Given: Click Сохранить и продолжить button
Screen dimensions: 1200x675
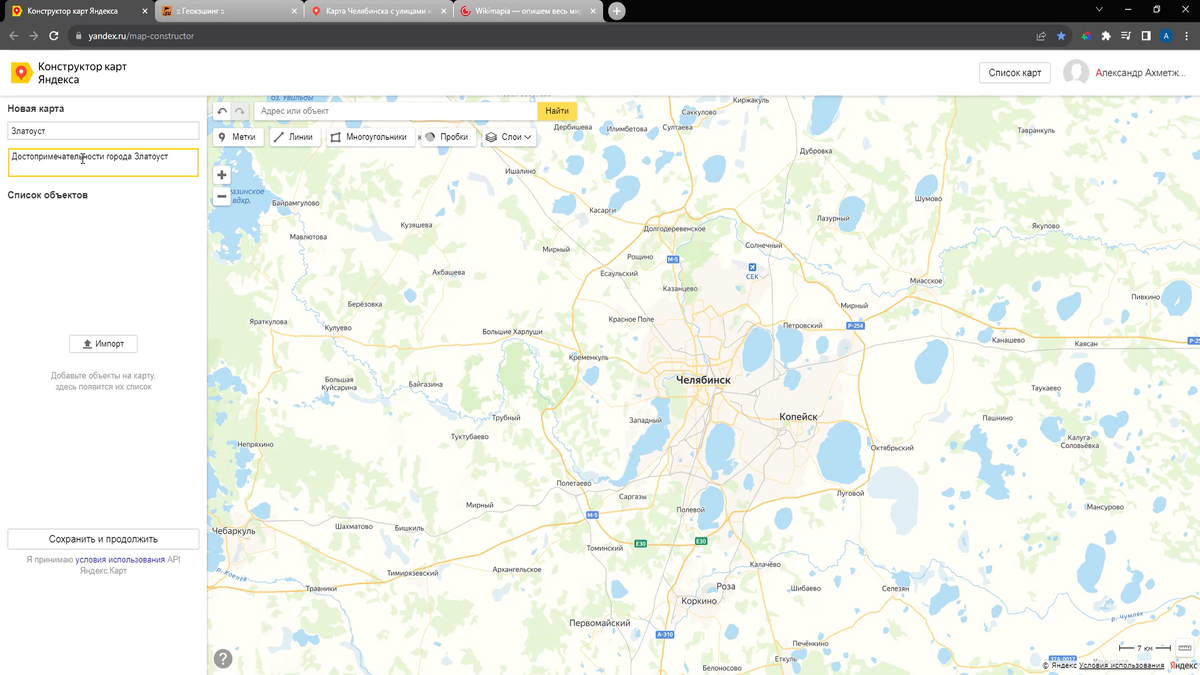Looking at the screenshot, I should (103, 539).
